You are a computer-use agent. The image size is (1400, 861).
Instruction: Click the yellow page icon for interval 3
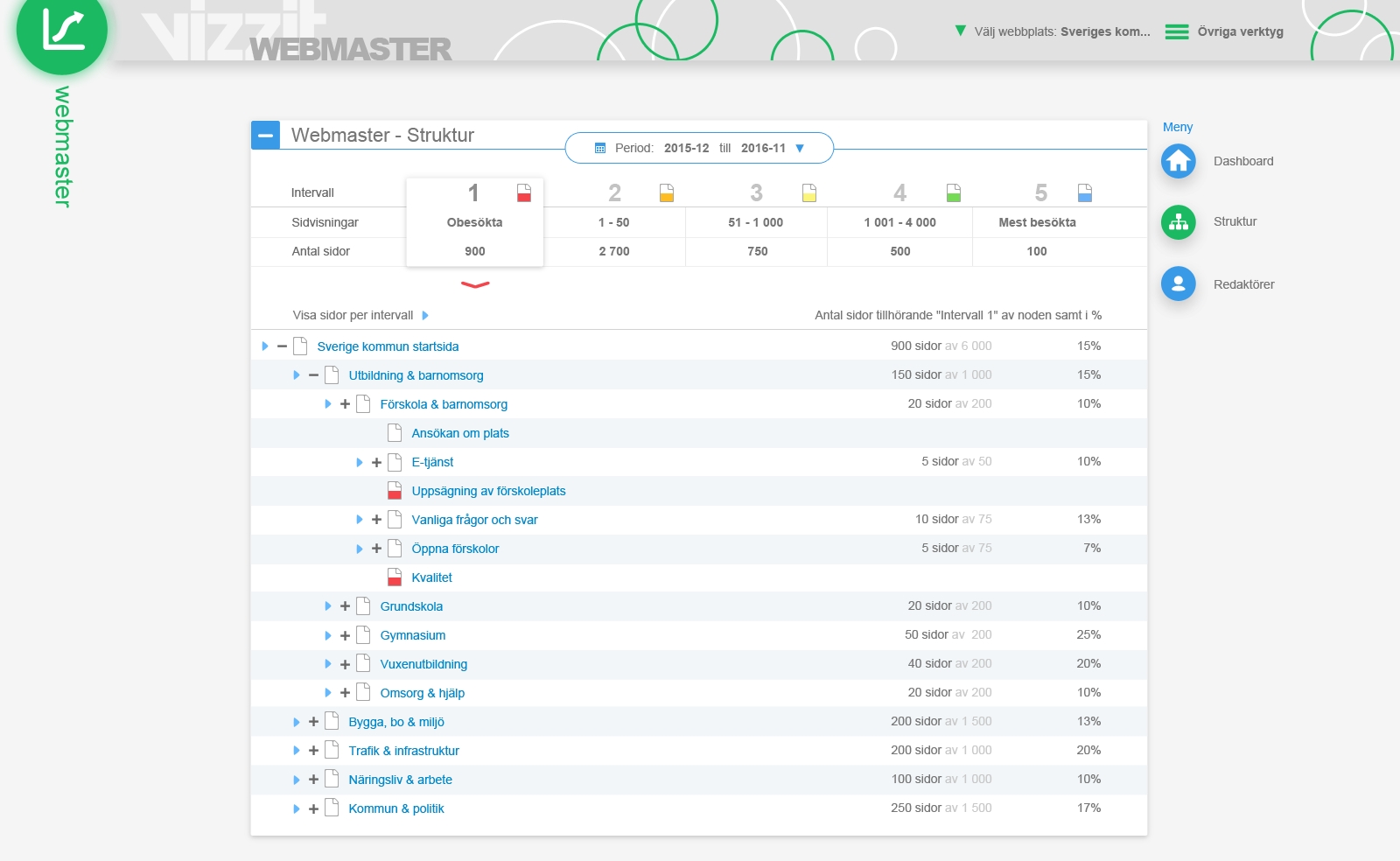click(809, 192)
